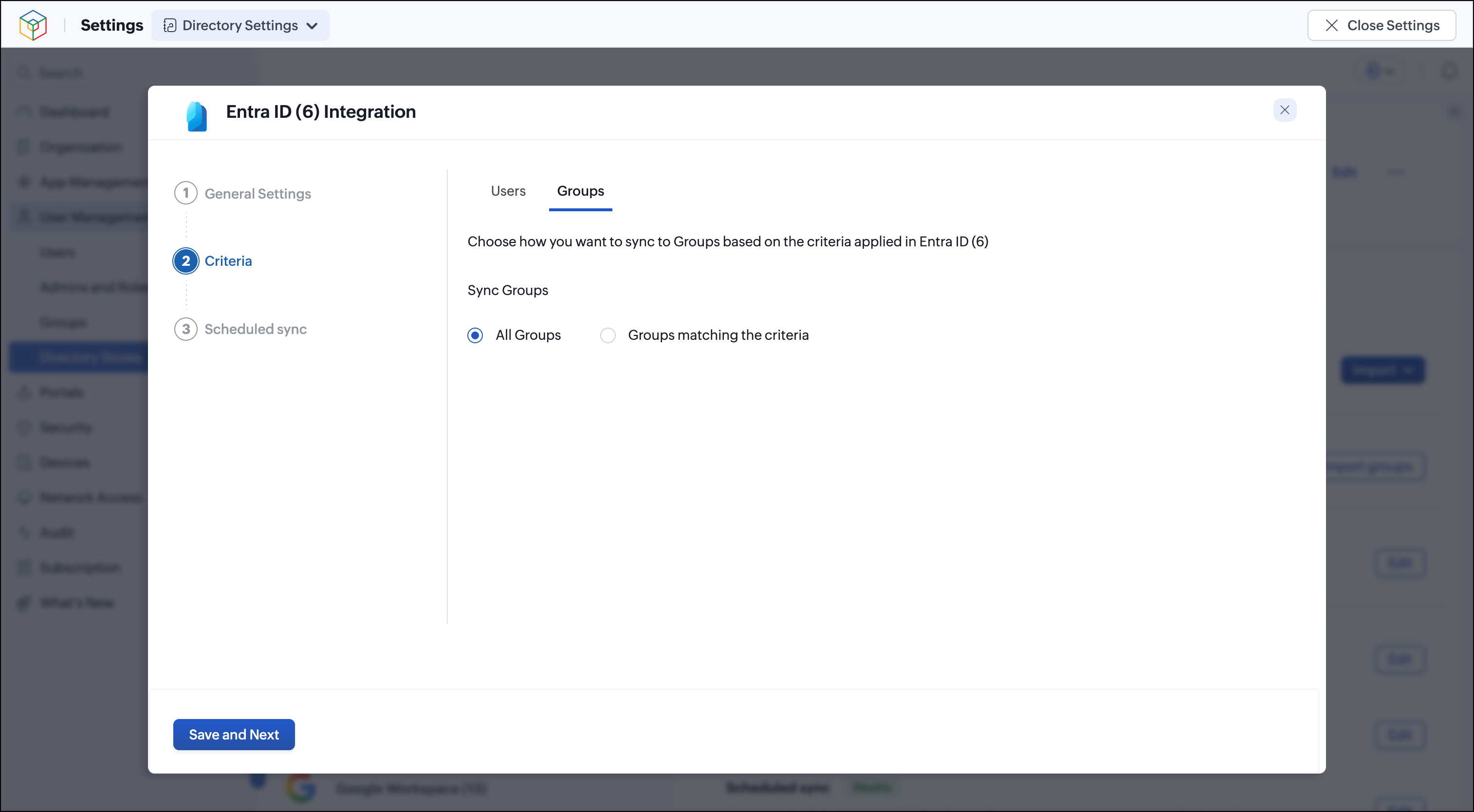This screenshot has height=812, width=1474.
Task: Open the Directory Settings dropdown
Action: [240, 25]
